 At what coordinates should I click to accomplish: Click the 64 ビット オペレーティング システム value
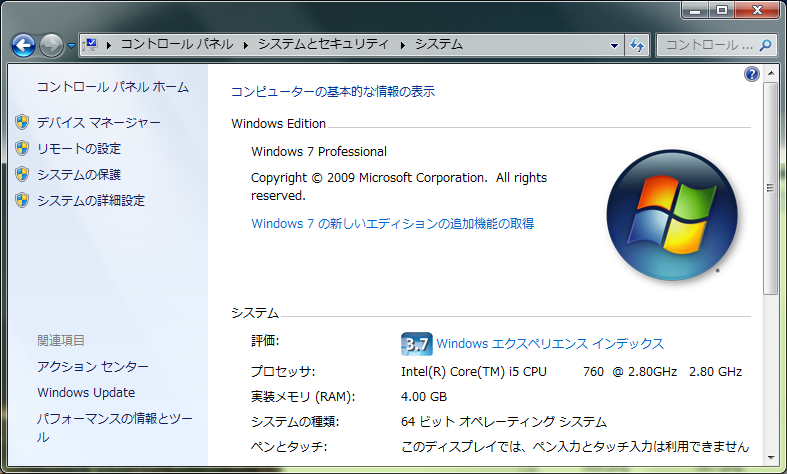503,422
